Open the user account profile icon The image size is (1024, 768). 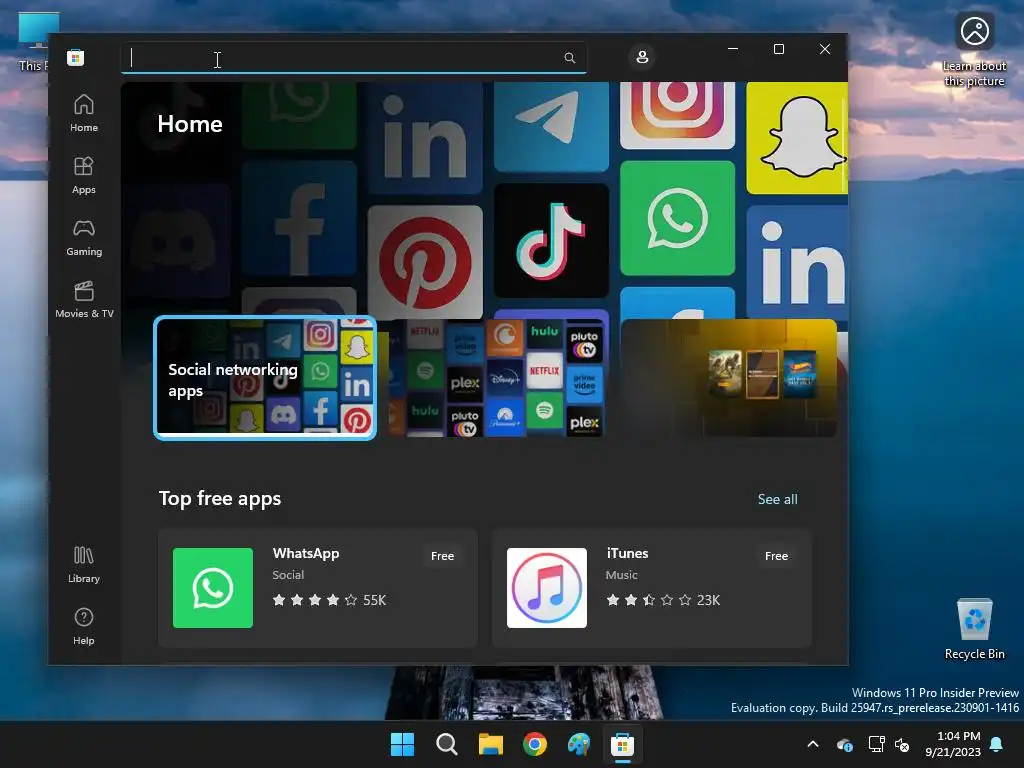[x=642, y=57]
